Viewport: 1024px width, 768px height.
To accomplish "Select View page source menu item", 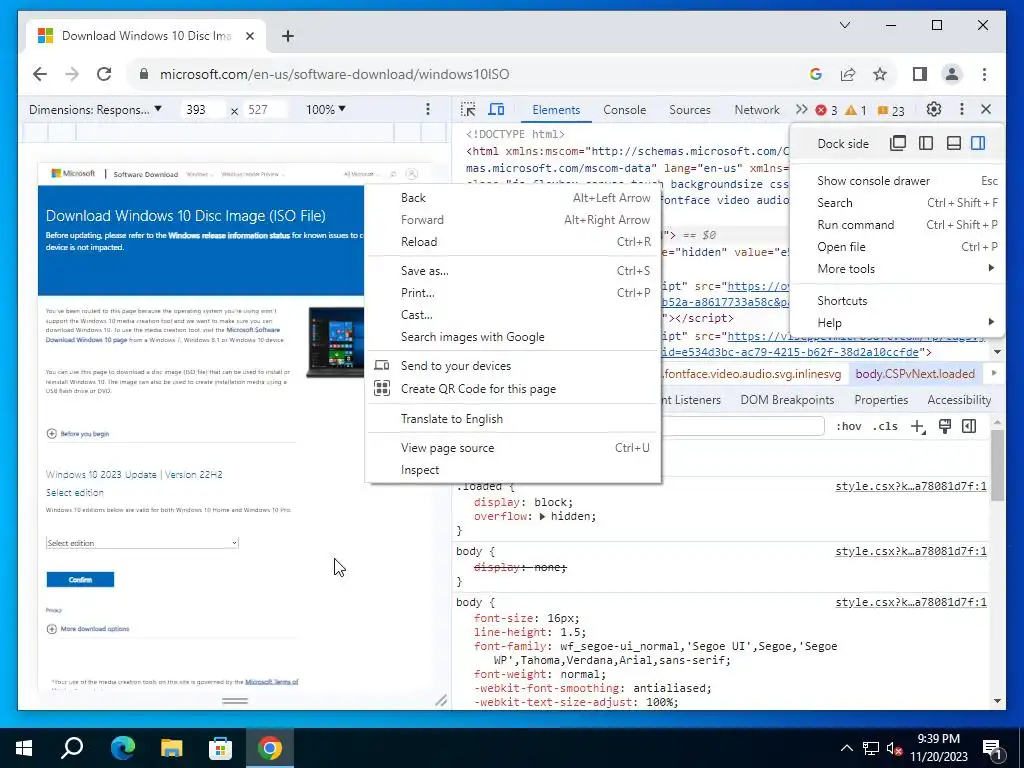I will pos(513,447).
